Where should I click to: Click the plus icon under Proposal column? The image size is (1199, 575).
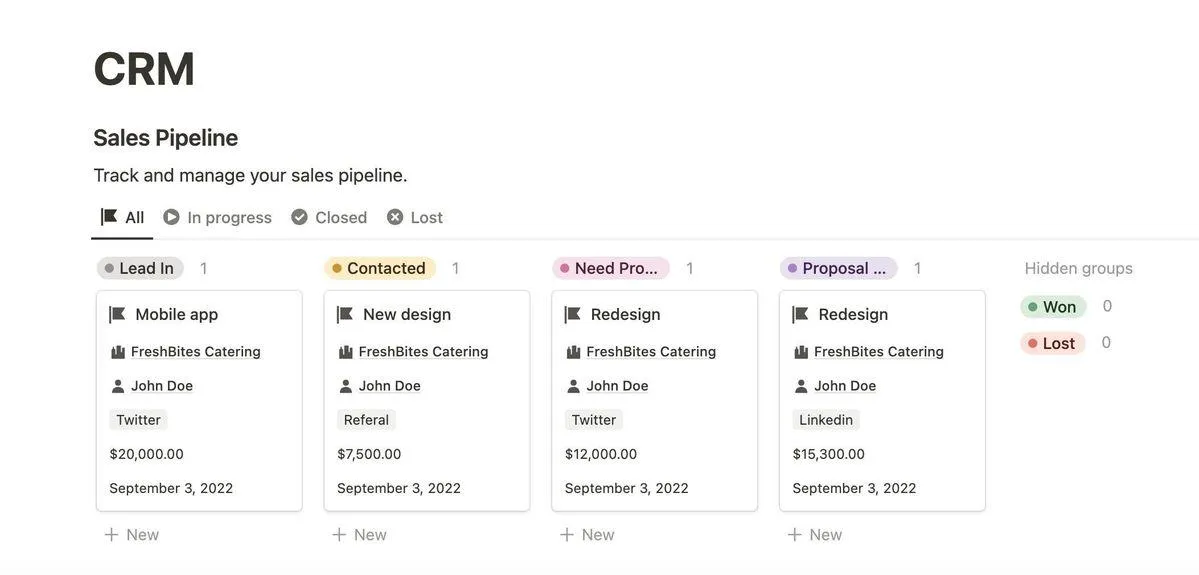[794, 534]
